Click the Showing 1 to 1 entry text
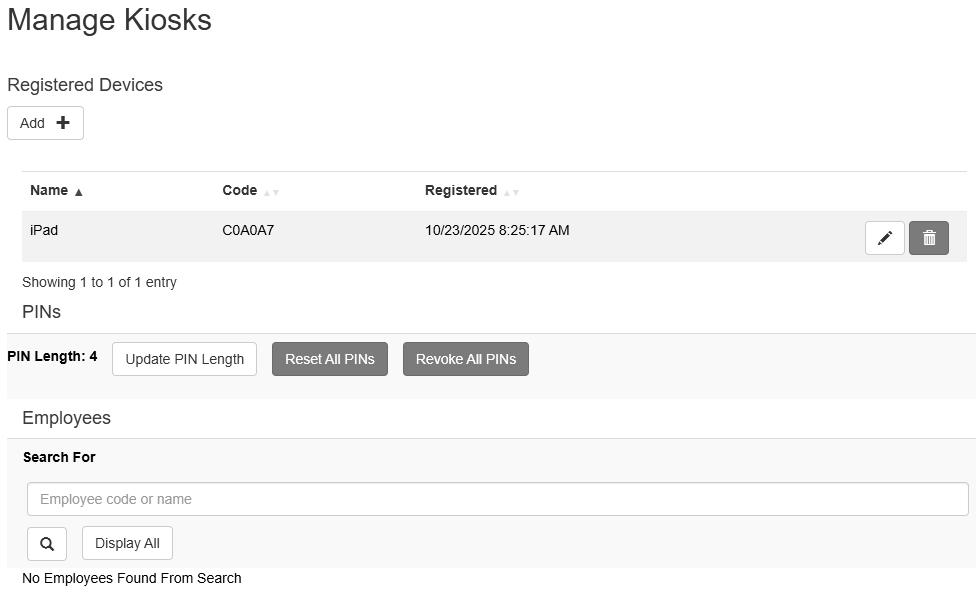This screenshot has width=976, height=596. point(99,282)
